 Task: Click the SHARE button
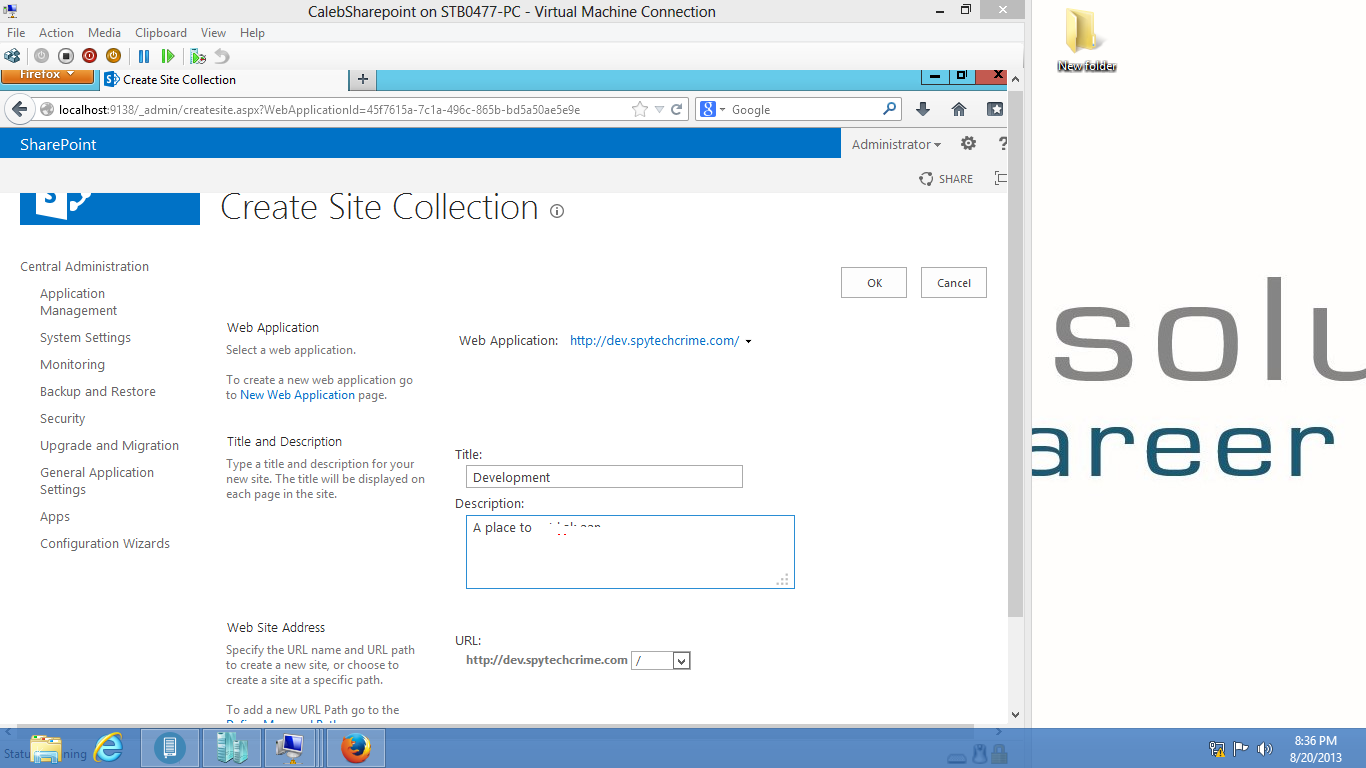point(946,179)
